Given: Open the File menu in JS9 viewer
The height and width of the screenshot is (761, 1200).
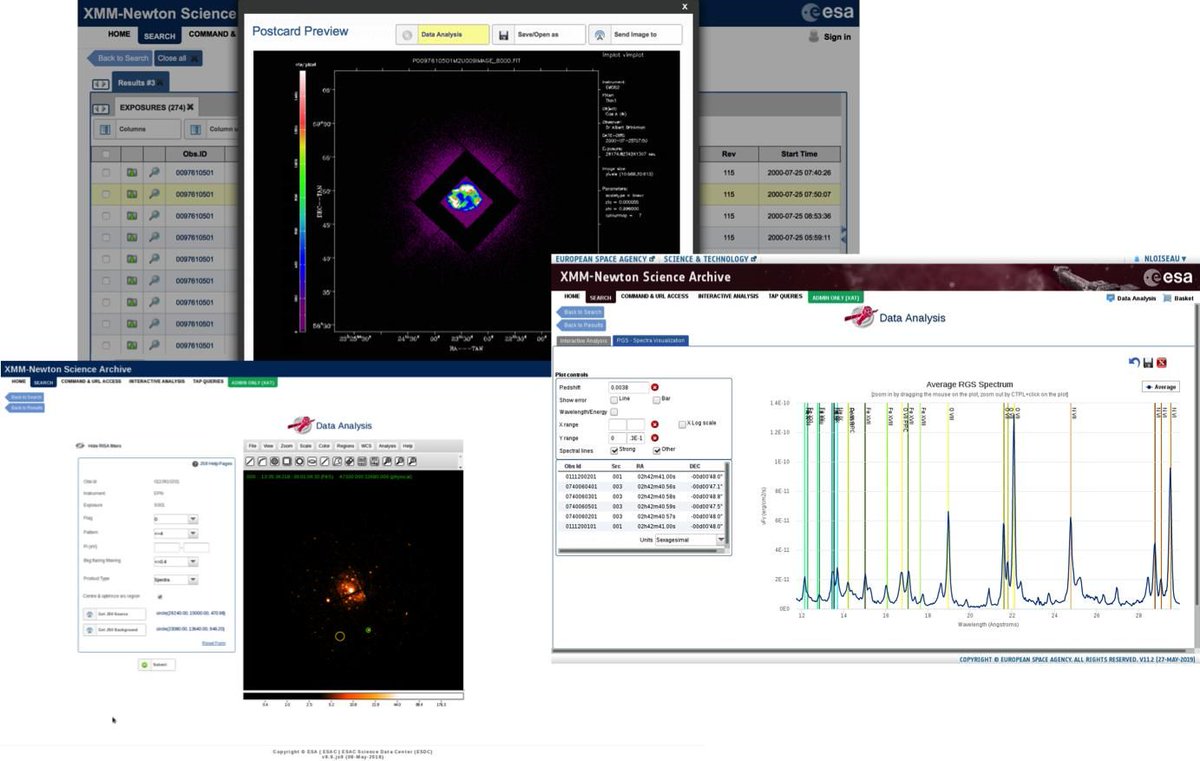Looking at the screenshot, I should (x=252, y=446).
